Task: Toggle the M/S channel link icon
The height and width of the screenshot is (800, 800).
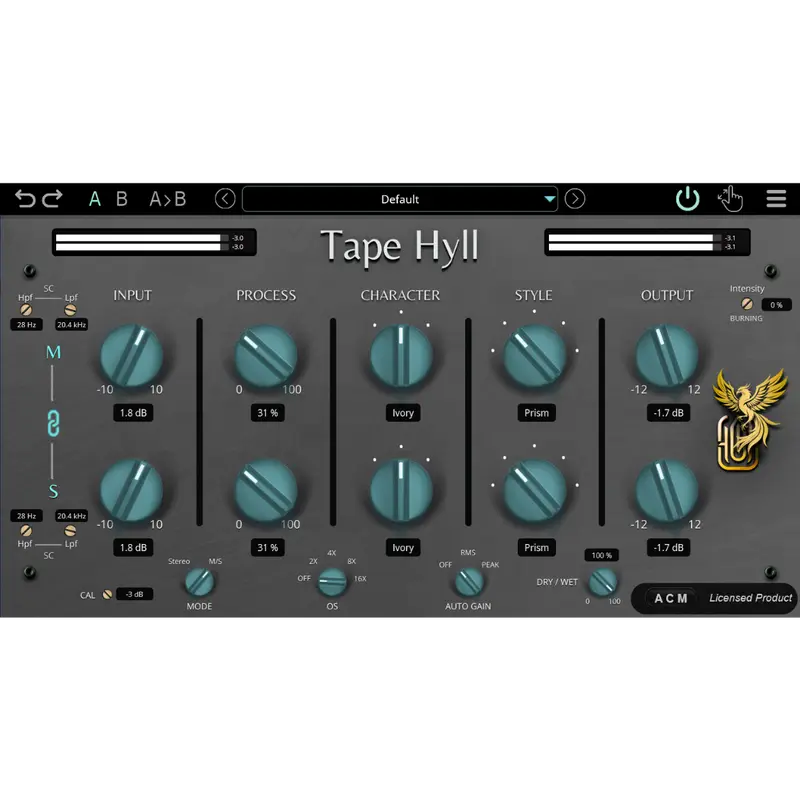Action: [54, 422]
